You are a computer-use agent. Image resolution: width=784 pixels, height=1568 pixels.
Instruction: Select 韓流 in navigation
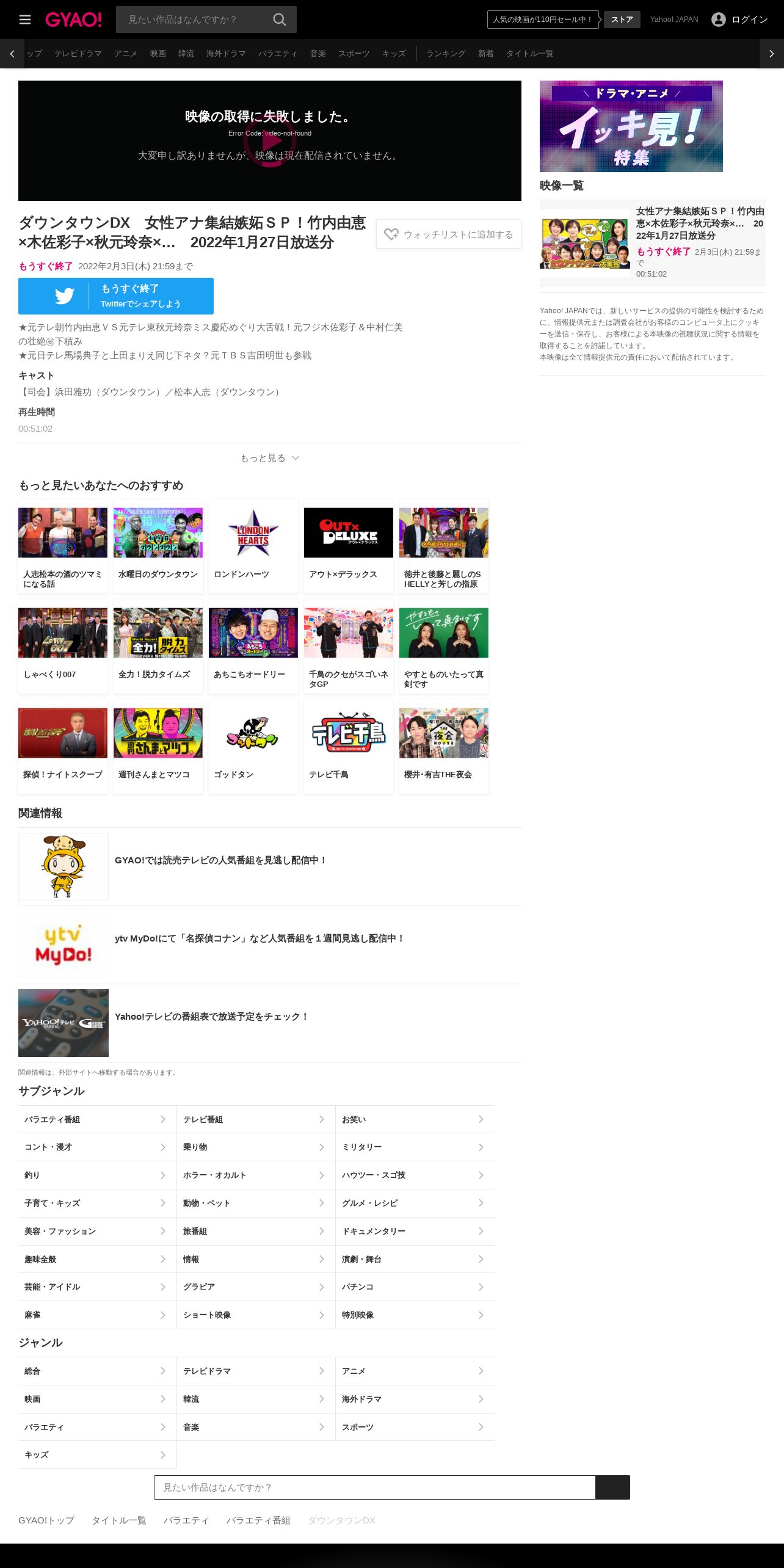[x=186, y=54]
